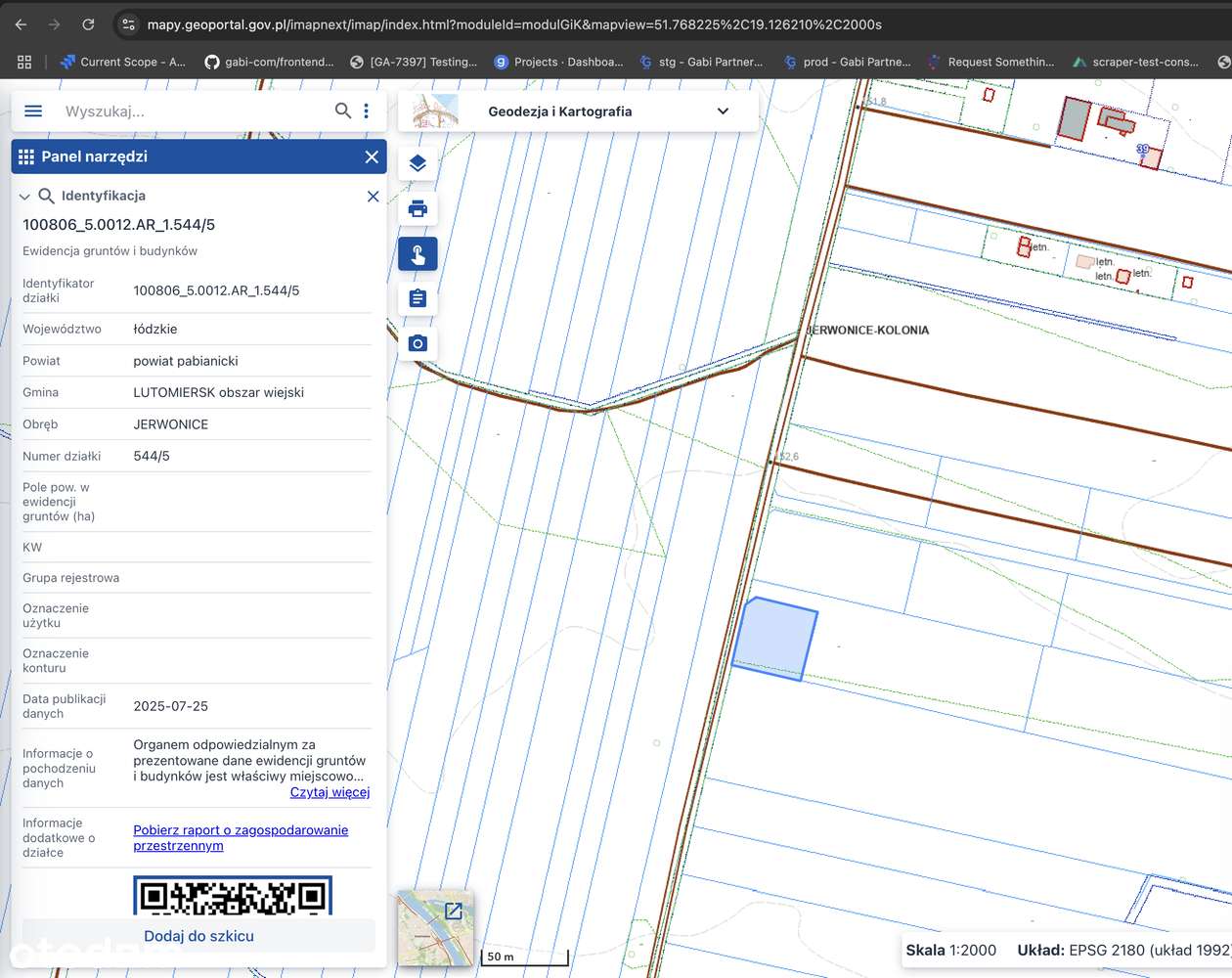Collapse the Identyfikacja section chevron
The image size is (1232, 978).
[25, 197]
